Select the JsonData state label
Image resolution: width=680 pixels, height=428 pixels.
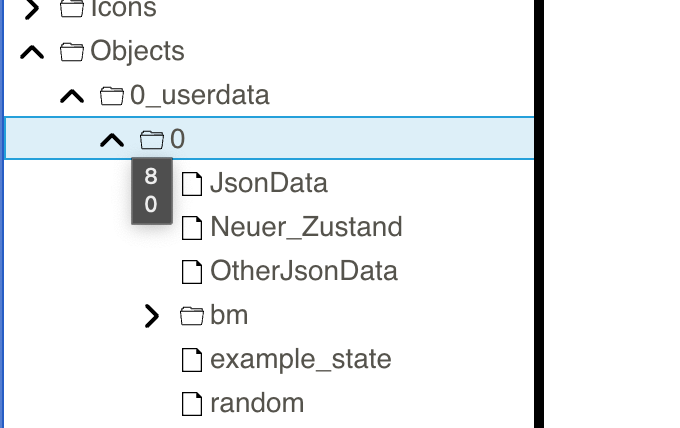click(268, 184)
